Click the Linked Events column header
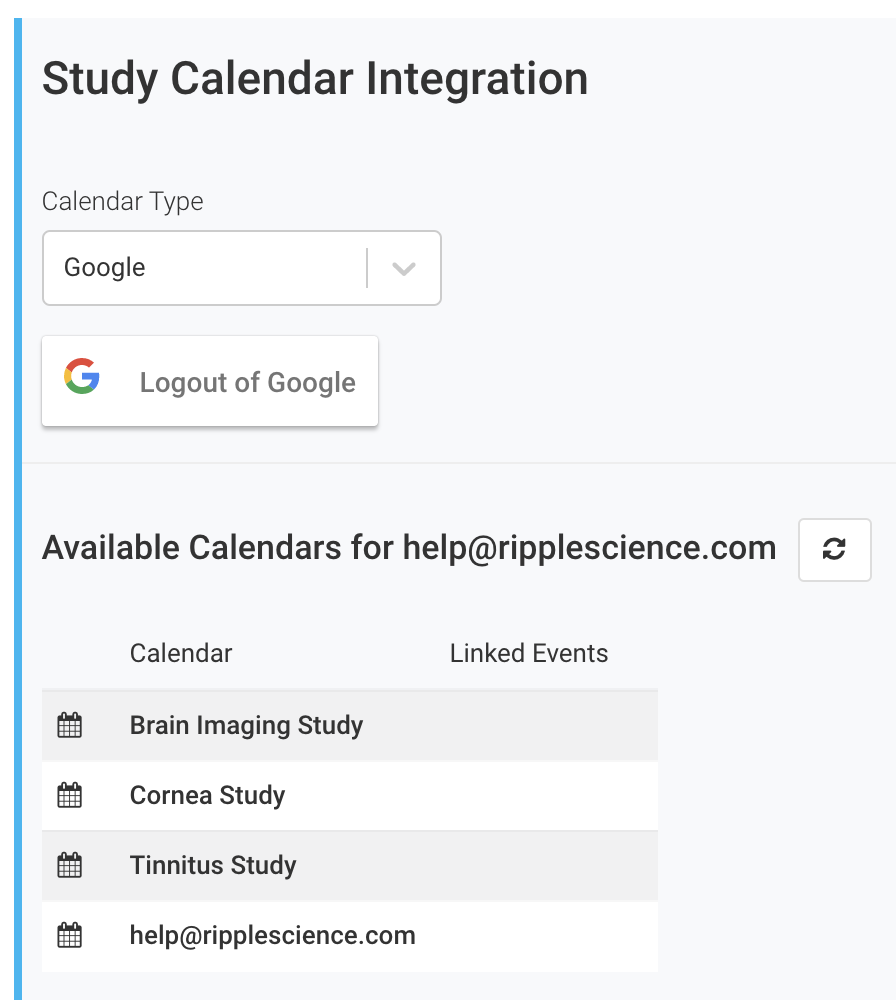Viewport: 896px width, 1000px height. [529, 654]
